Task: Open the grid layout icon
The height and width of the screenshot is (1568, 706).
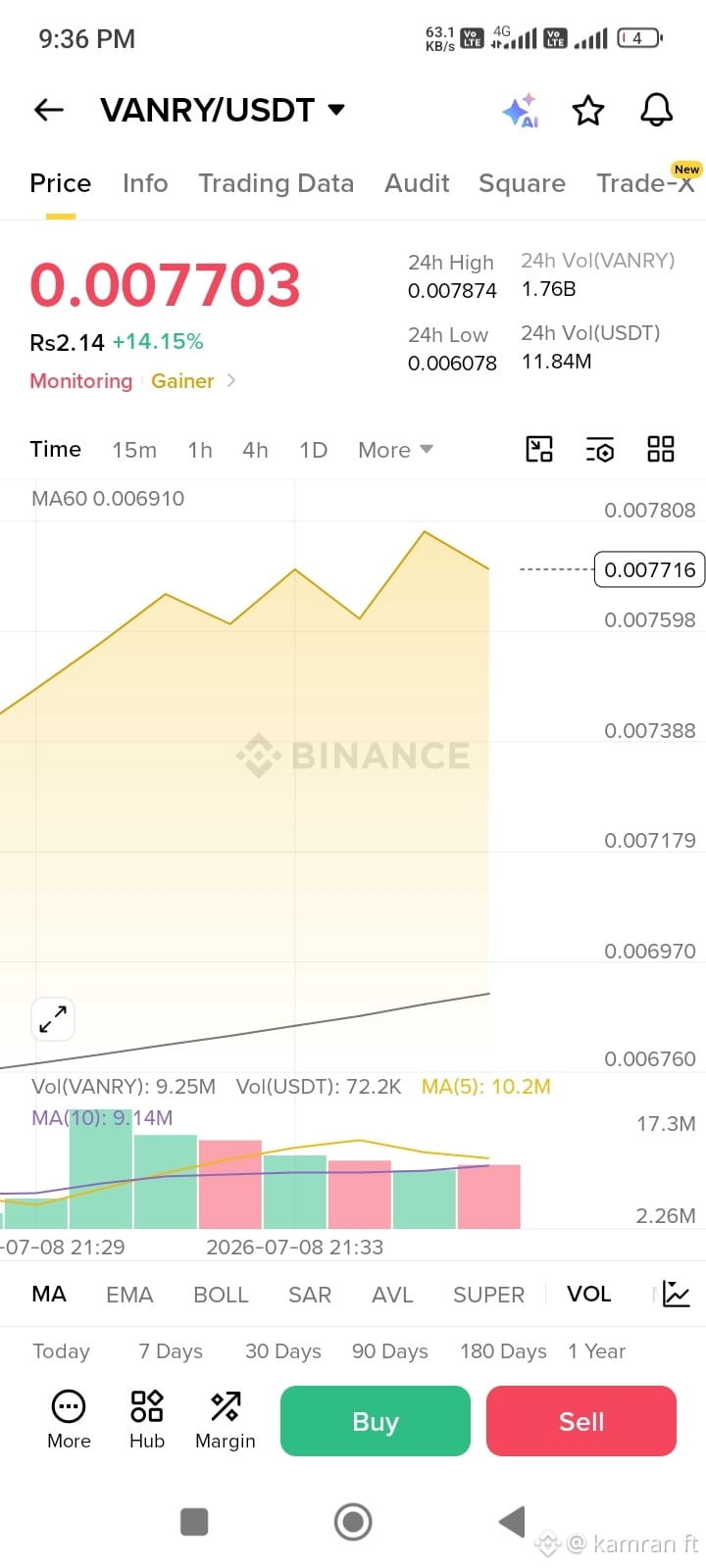Action: pos(661,449)
